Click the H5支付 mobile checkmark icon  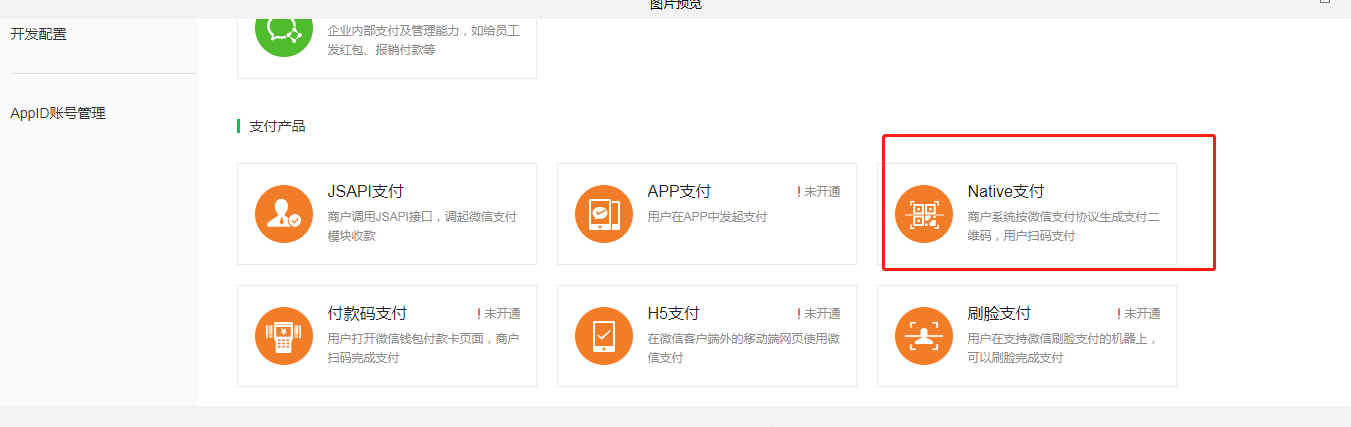(x=604, y=336)
